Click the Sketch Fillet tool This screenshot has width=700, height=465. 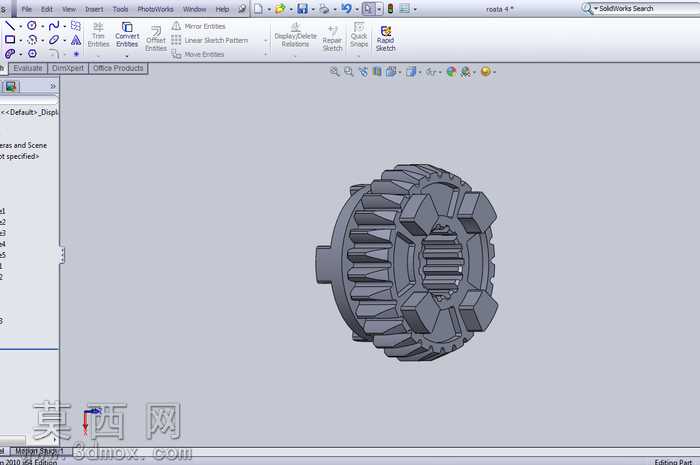[54, 54]
